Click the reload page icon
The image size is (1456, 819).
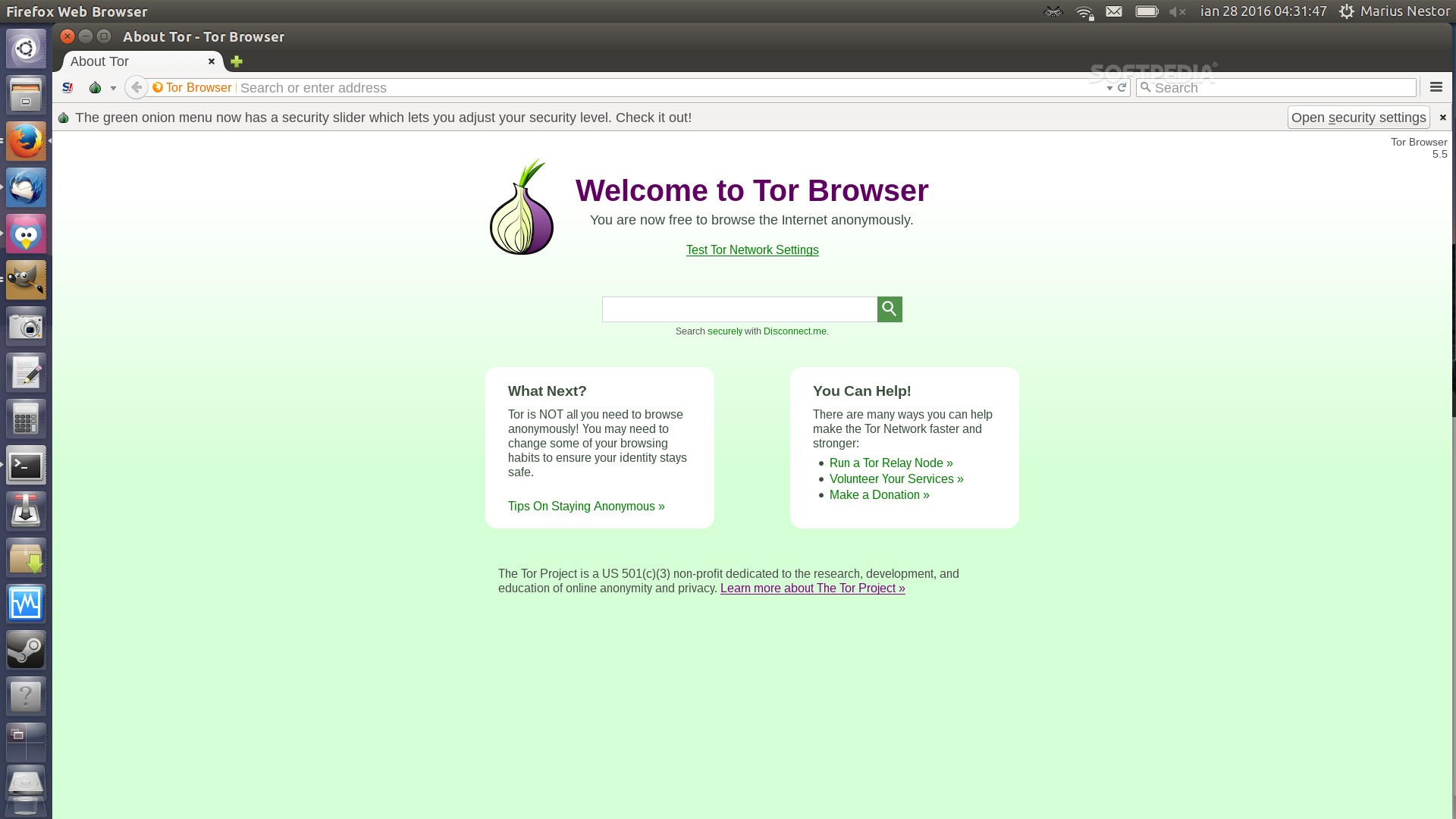1122,88
